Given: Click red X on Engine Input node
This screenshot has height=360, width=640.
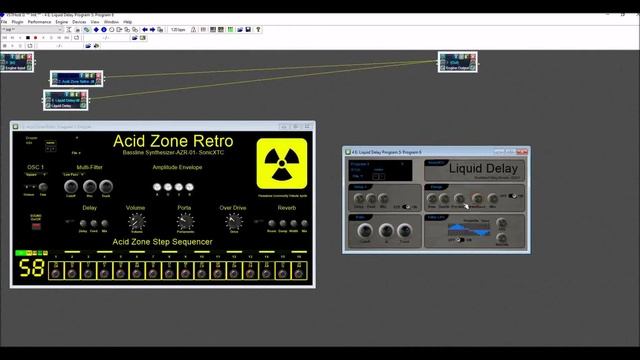Looking at the screenshot, I should 29,57.
